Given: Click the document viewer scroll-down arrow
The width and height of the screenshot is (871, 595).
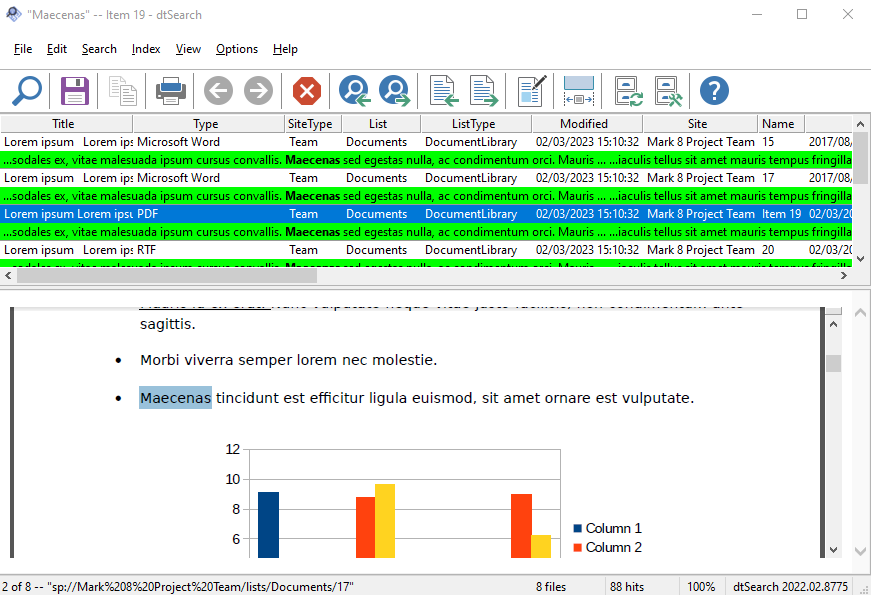Looking at the screenshot, I should [833, 549].
